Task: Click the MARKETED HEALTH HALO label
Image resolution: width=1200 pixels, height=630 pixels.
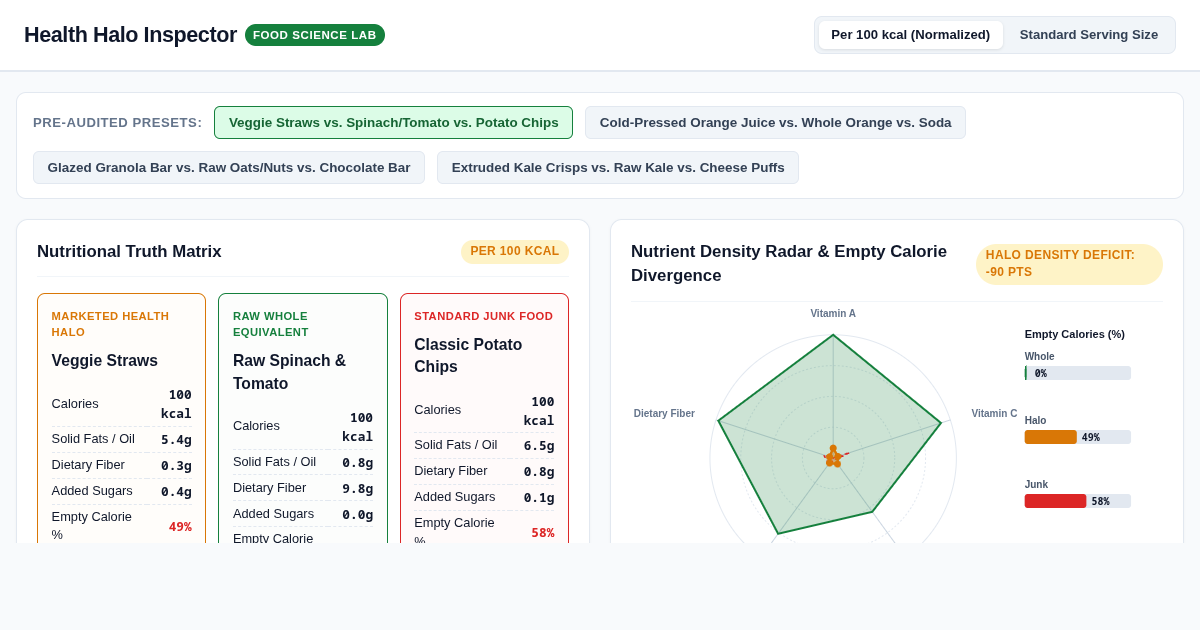Action: (x=110, y=324)
